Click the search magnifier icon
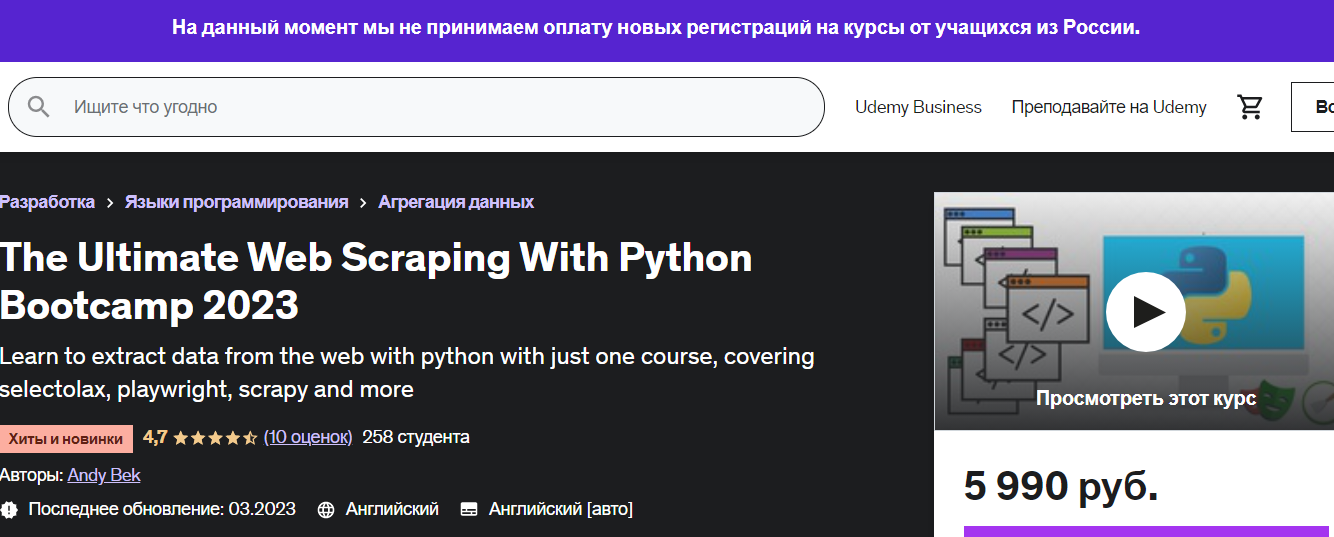The width and height of the screenshot is (1334, 537). [x=38, y=107]
